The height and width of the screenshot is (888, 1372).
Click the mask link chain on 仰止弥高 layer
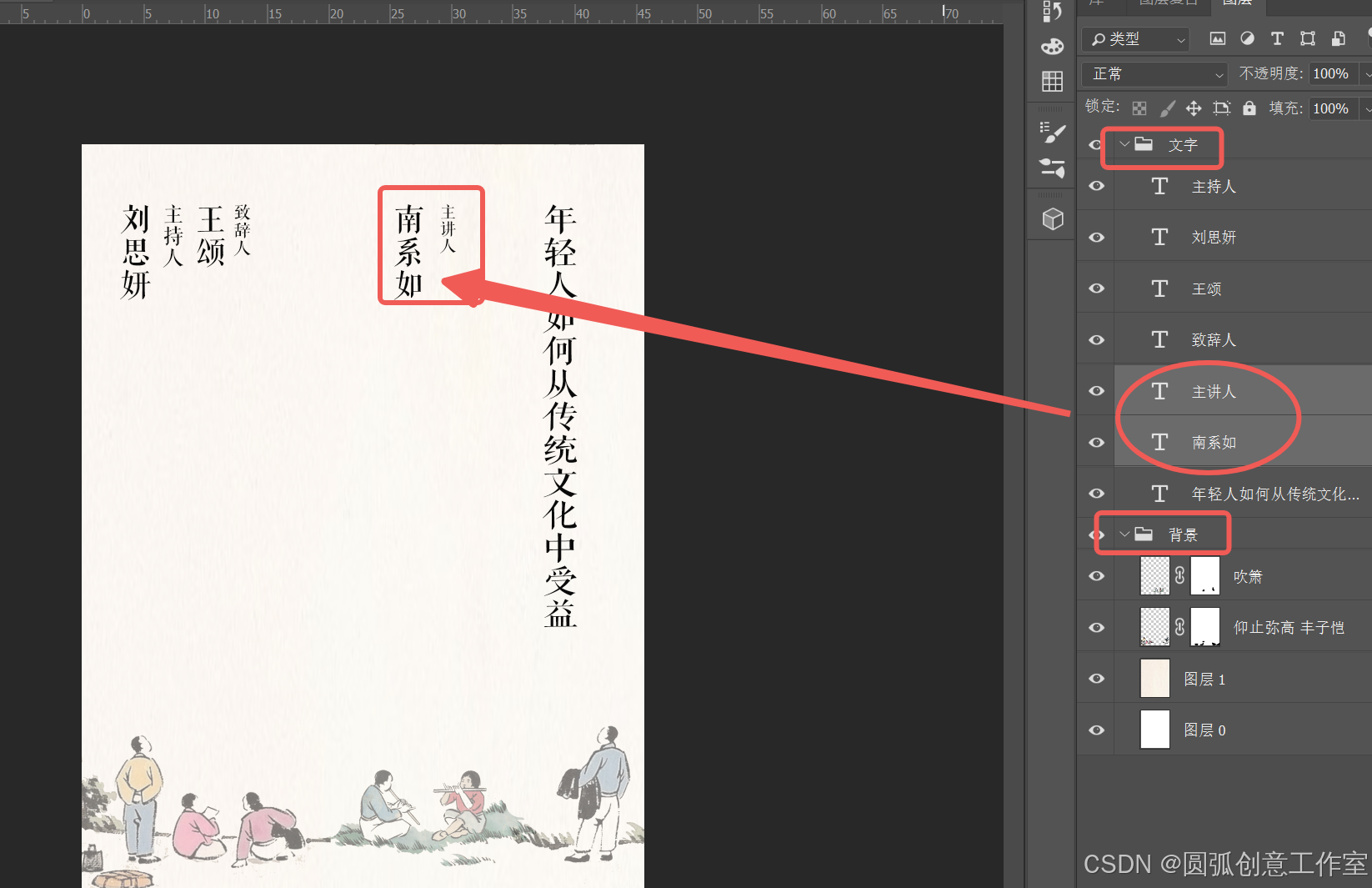click(1179, 627)
